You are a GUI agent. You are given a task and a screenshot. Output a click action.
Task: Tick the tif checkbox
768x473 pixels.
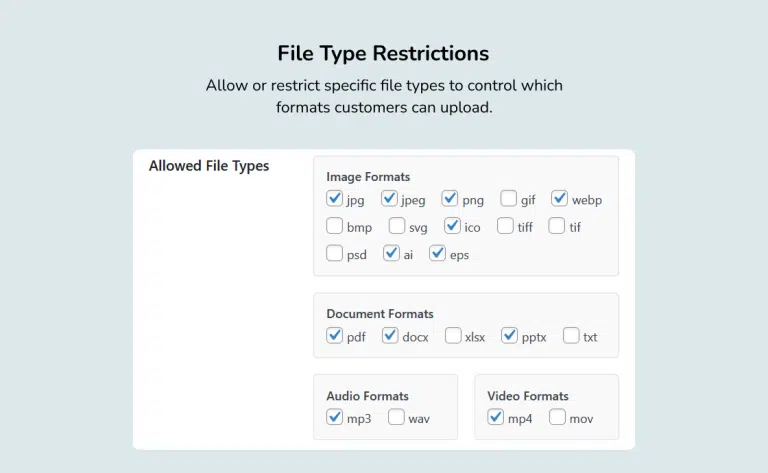[x=557, y=226]
